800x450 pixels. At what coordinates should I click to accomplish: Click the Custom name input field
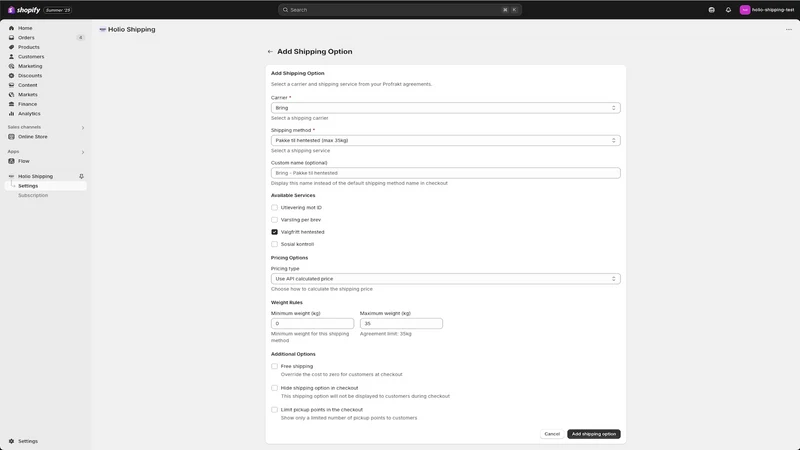coord(445,173)
